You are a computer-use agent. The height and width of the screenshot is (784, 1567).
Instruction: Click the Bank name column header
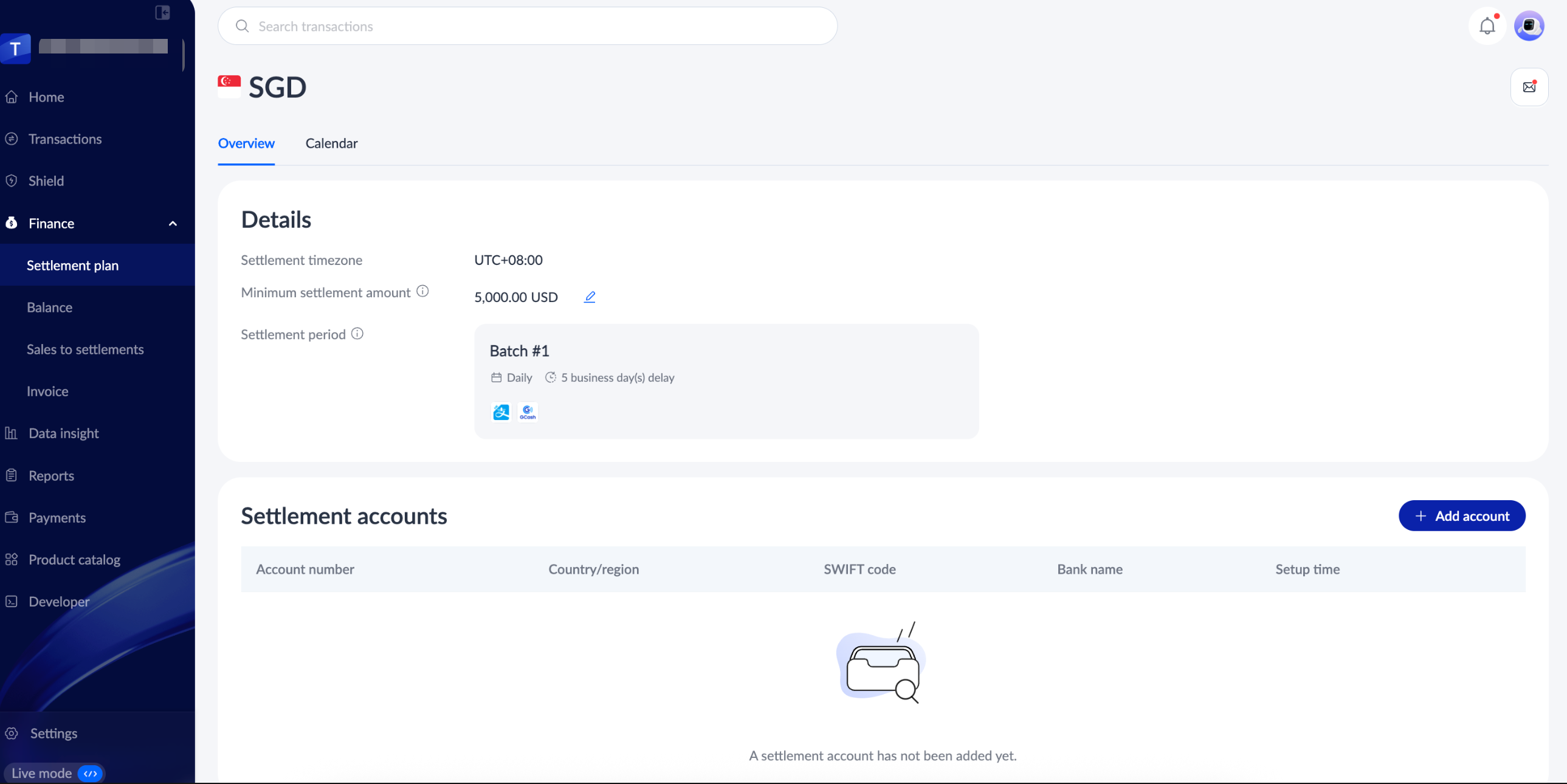[x=1089, y=569]
